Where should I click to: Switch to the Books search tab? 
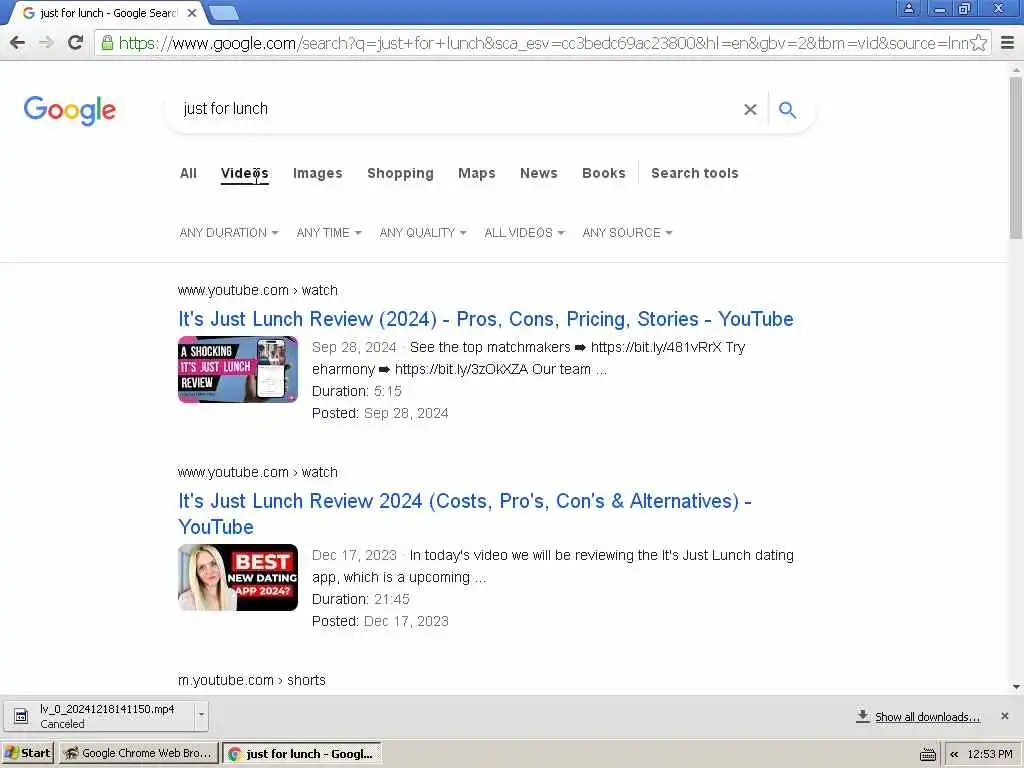[x=603, y=173]
